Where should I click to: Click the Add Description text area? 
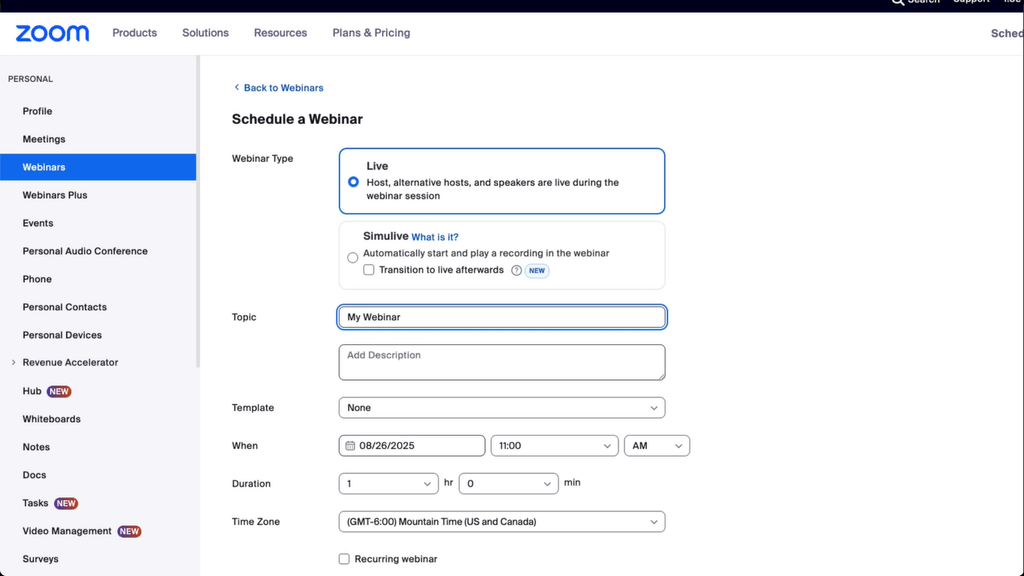tap(502, 362)
